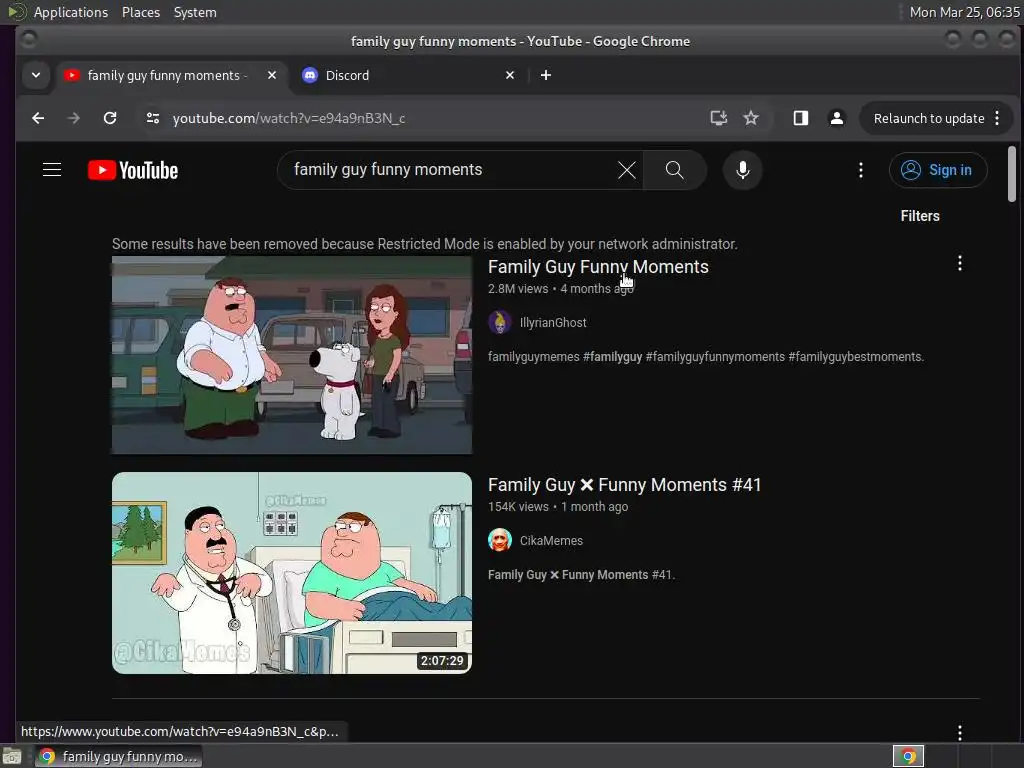Viewport: 1024px width, 768px height.
Task: Open Family Guy Funny Moments video title
Action: pos(598,267)
